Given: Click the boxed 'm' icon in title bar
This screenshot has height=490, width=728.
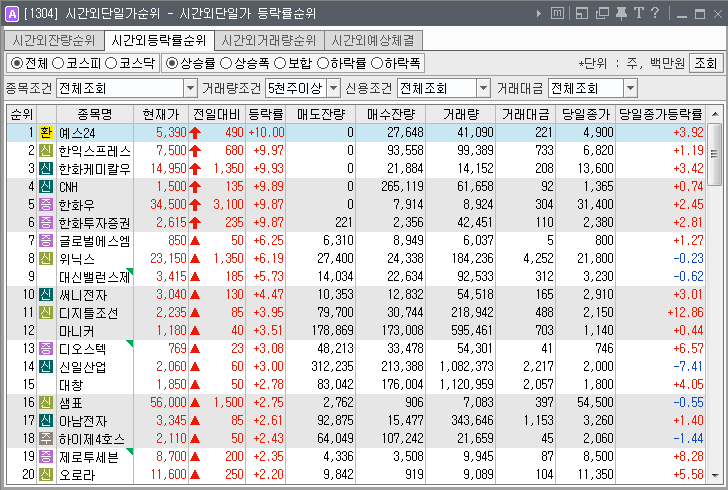Looking at the screenshot, I should (x=557, y=13).
